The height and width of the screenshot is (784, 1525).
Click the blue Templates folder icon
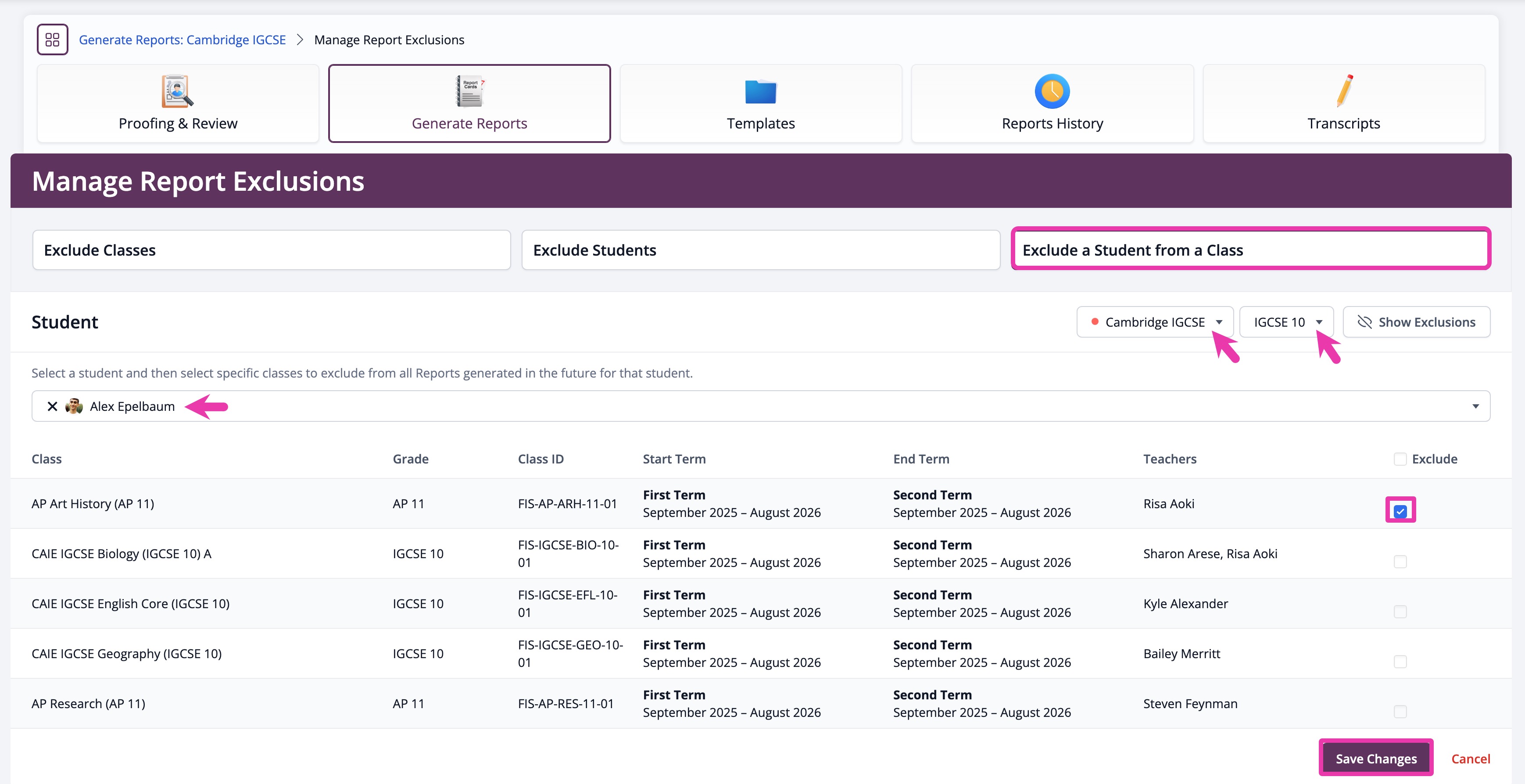760,92
